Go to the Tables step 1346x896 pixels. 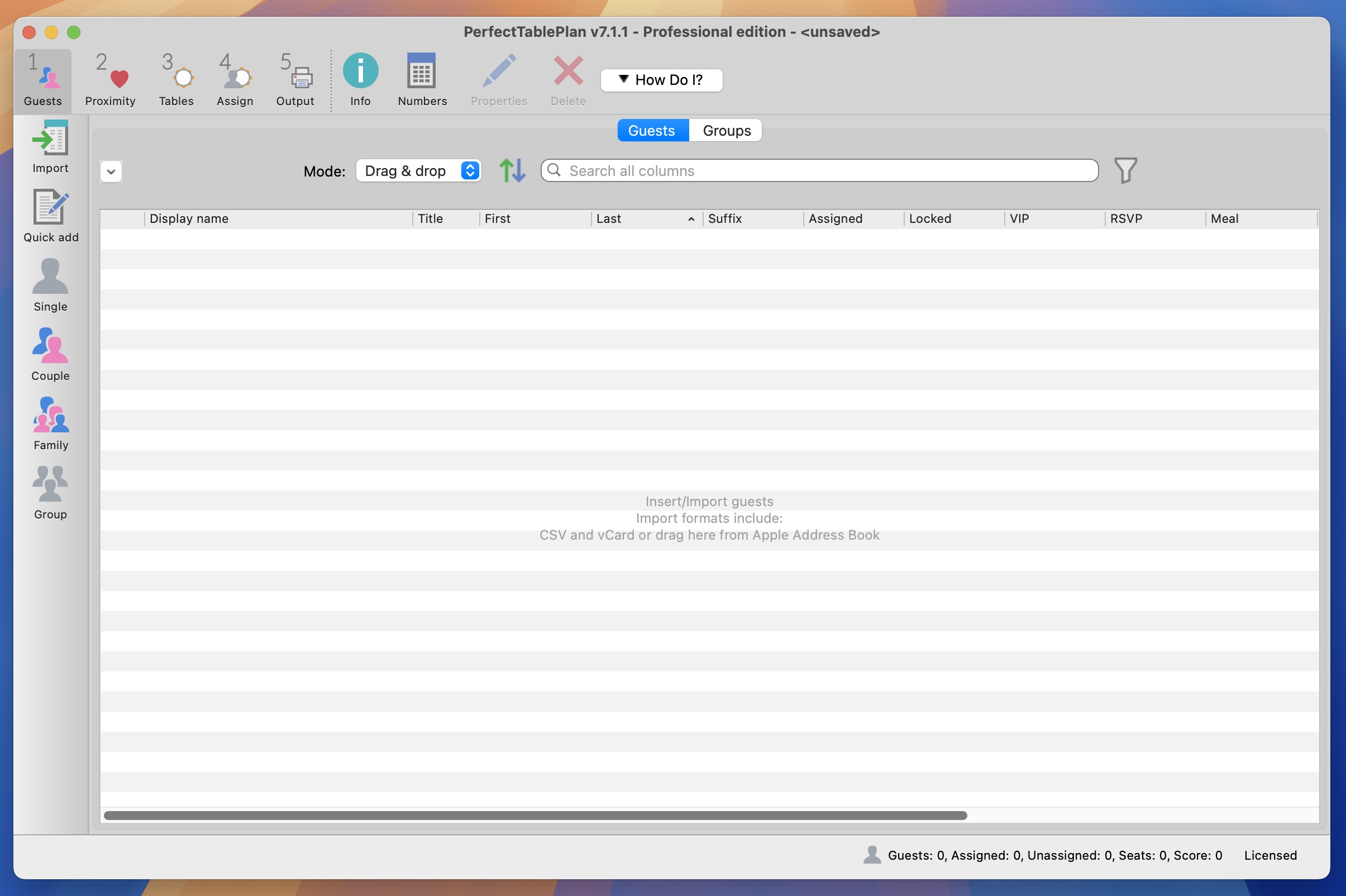coord(176,79)
